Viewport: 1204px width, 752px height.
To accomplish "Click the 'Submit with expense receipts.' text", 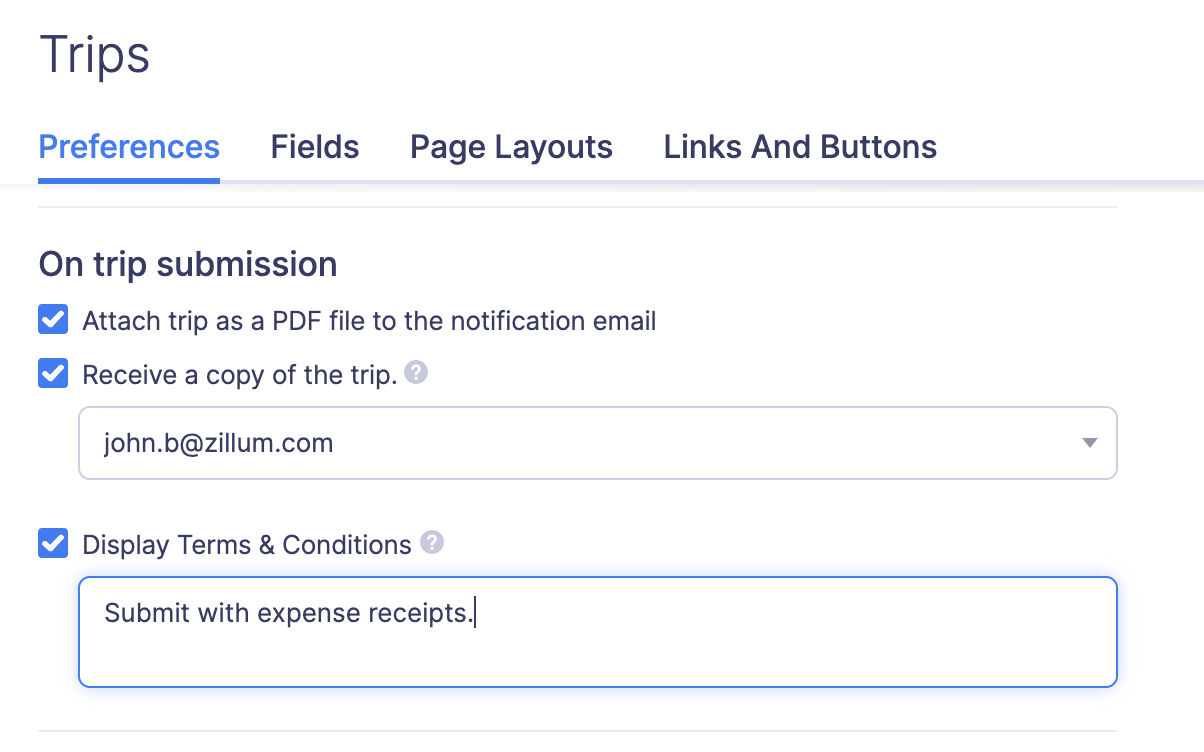I will pyautogui.click(x=288, y=613).
